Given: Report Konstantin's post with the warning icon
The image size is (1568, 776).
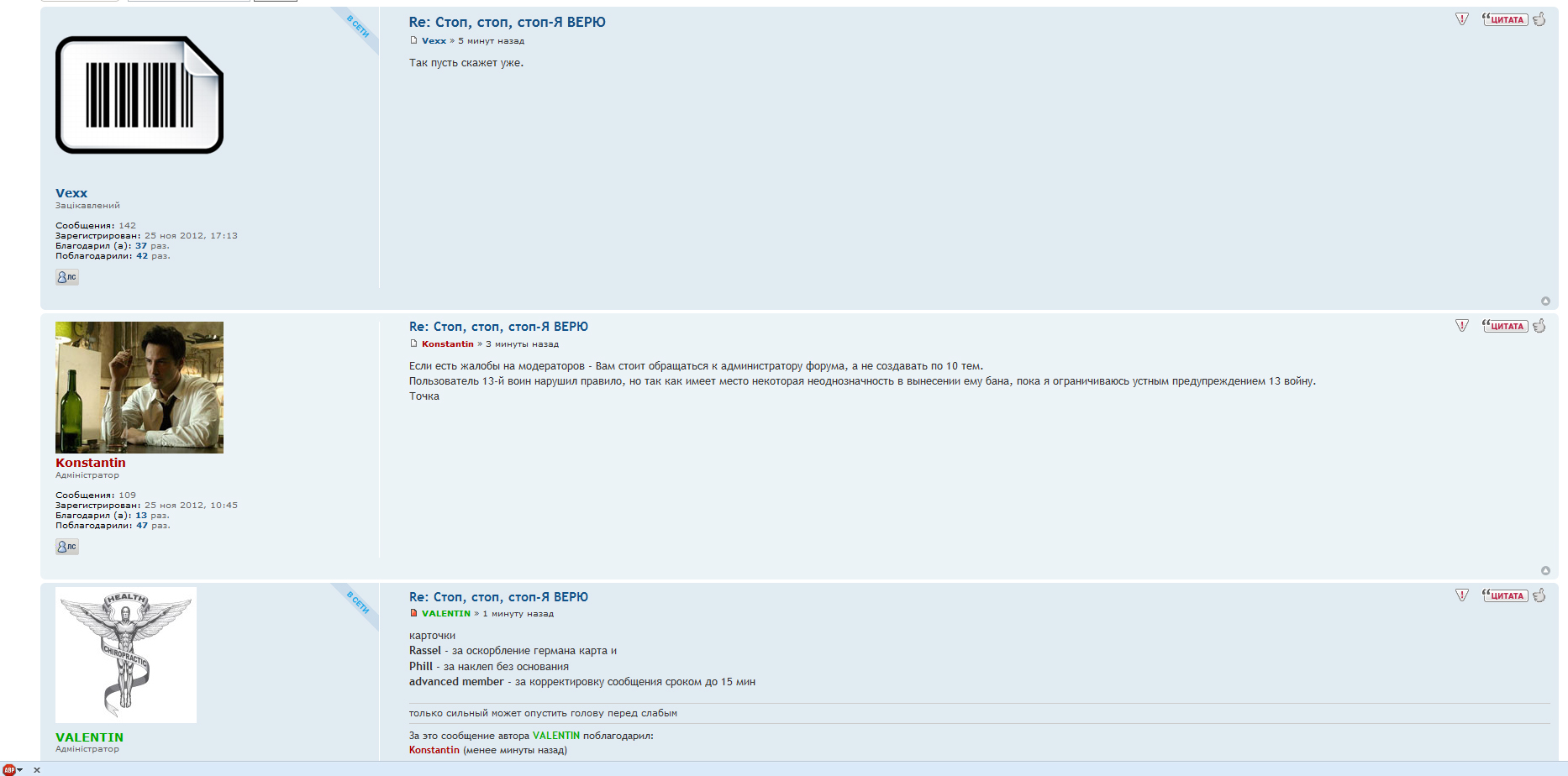Looking at the screenshot, I should (1462, 326).
